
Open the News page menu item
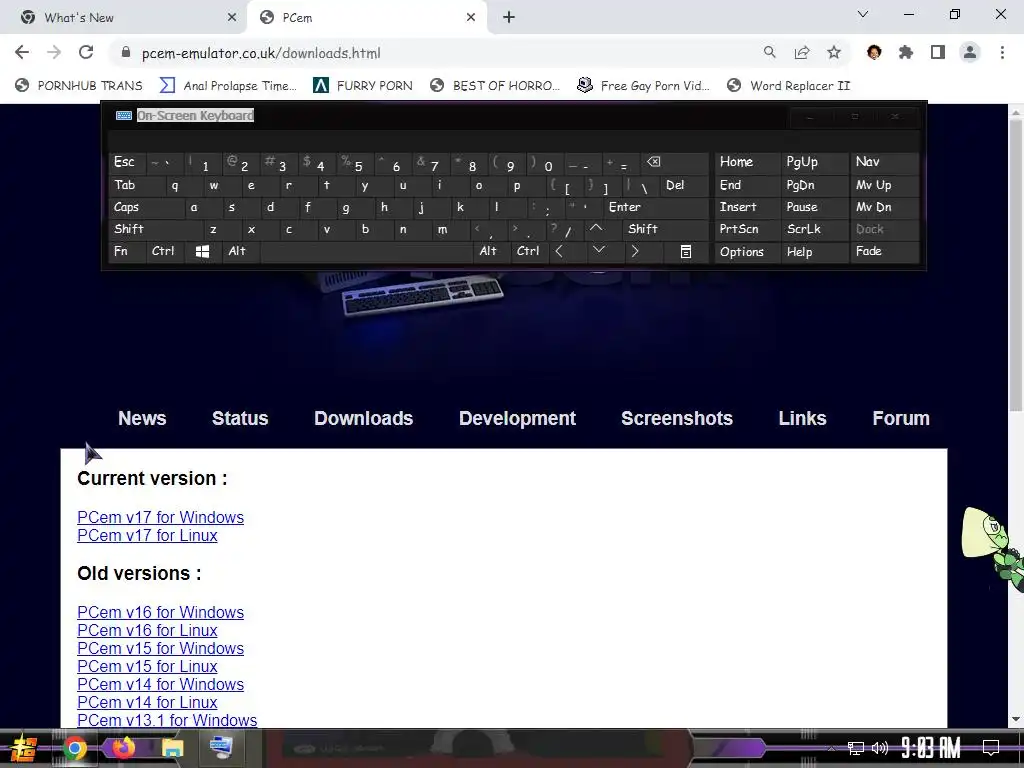click(142, 419)
